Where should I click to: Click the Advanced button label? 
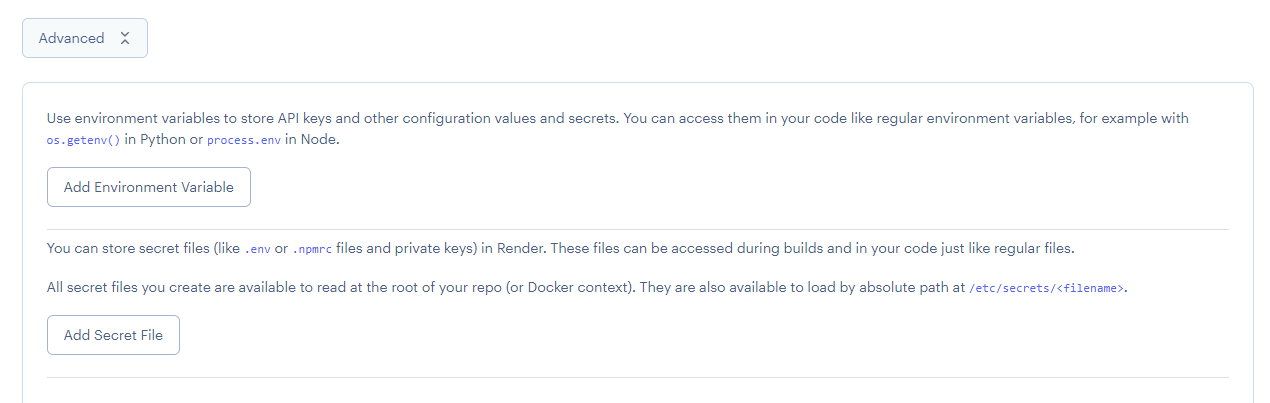(x=71, y=38)
